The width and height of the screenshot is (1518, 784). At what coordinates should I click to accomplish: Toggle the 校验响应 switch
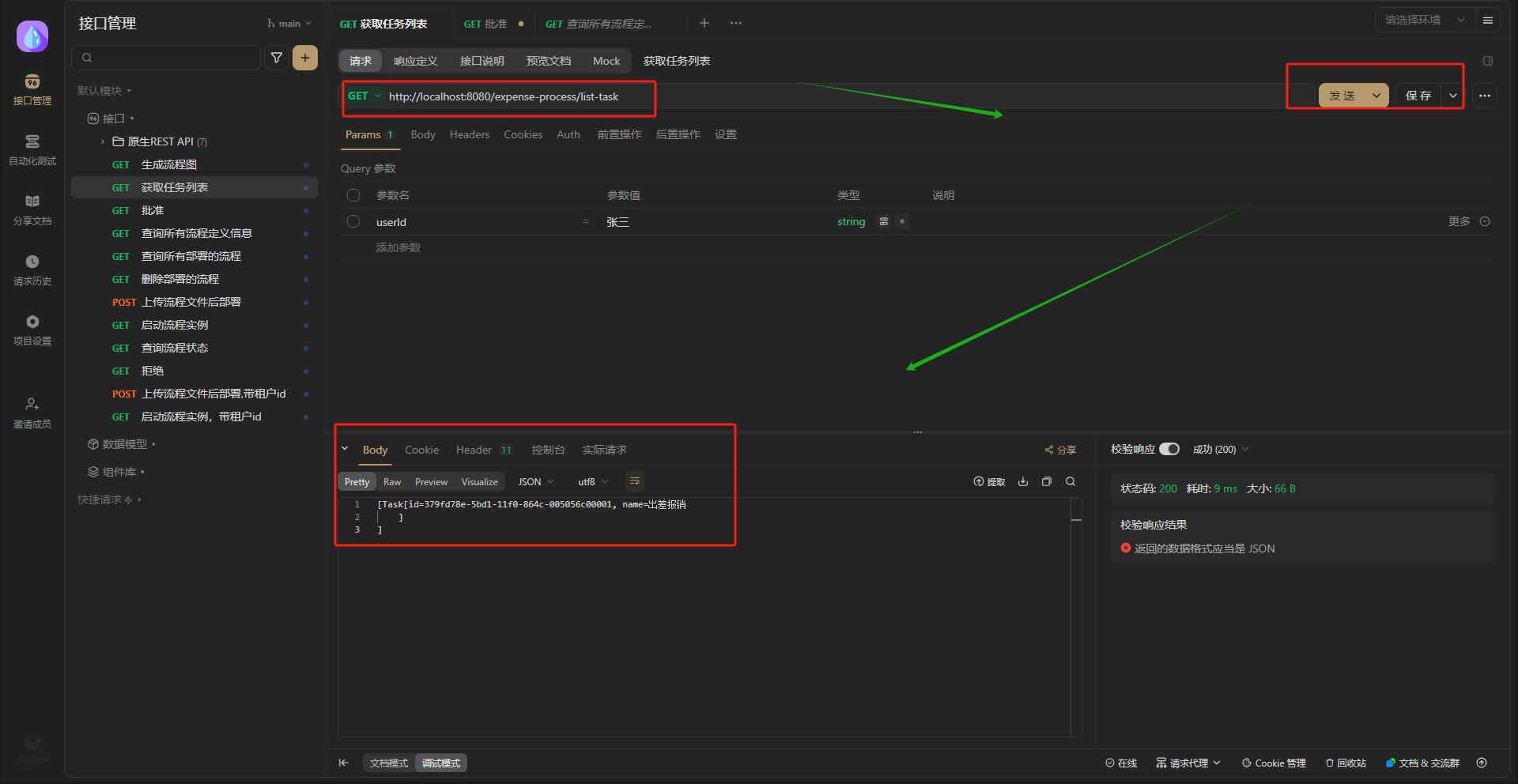(1170, 448)
